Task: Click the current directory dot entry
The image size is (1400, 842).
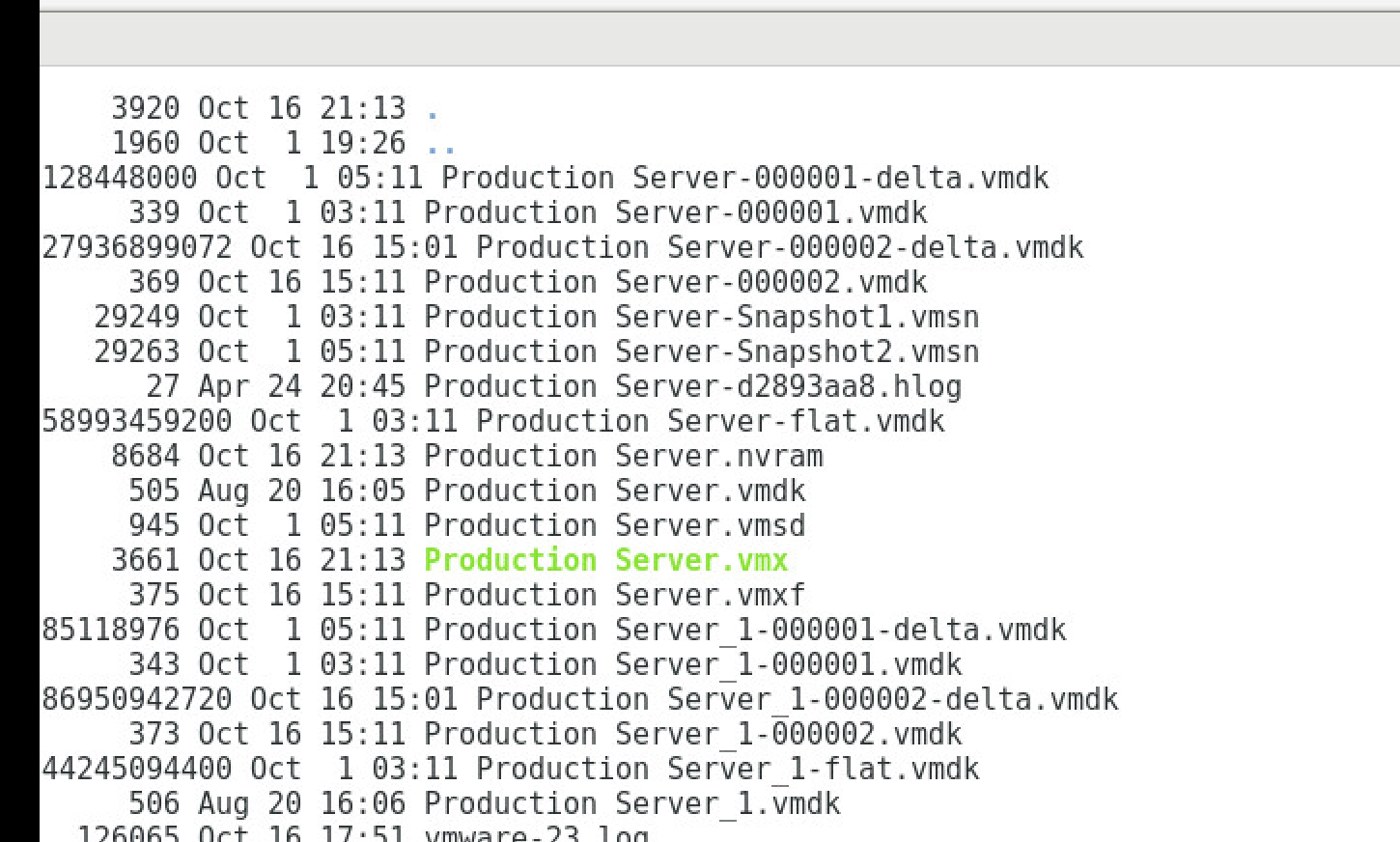Action: point(433,109)
